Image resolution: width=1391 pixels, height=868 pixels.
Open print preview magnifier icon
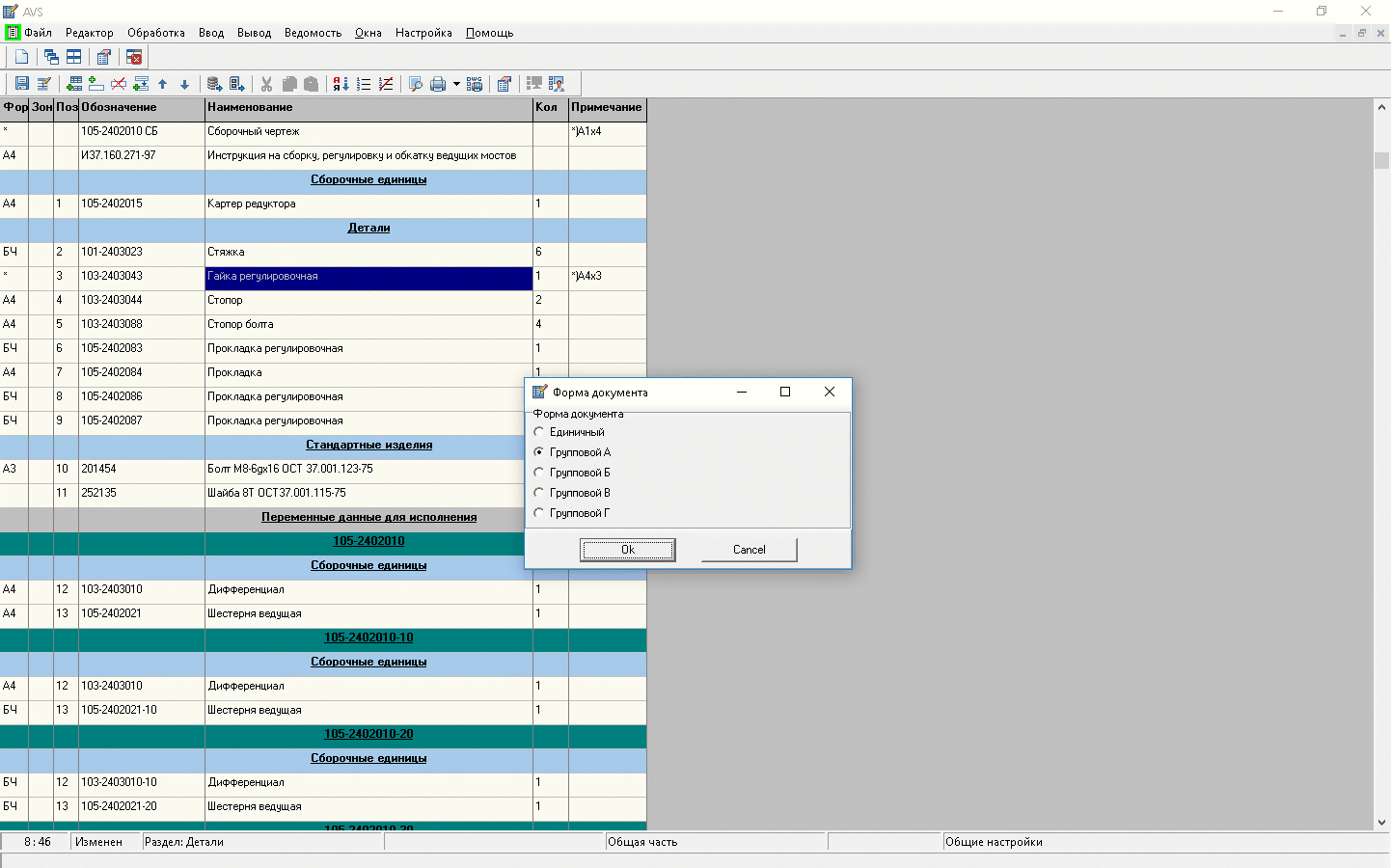[415, 84]
